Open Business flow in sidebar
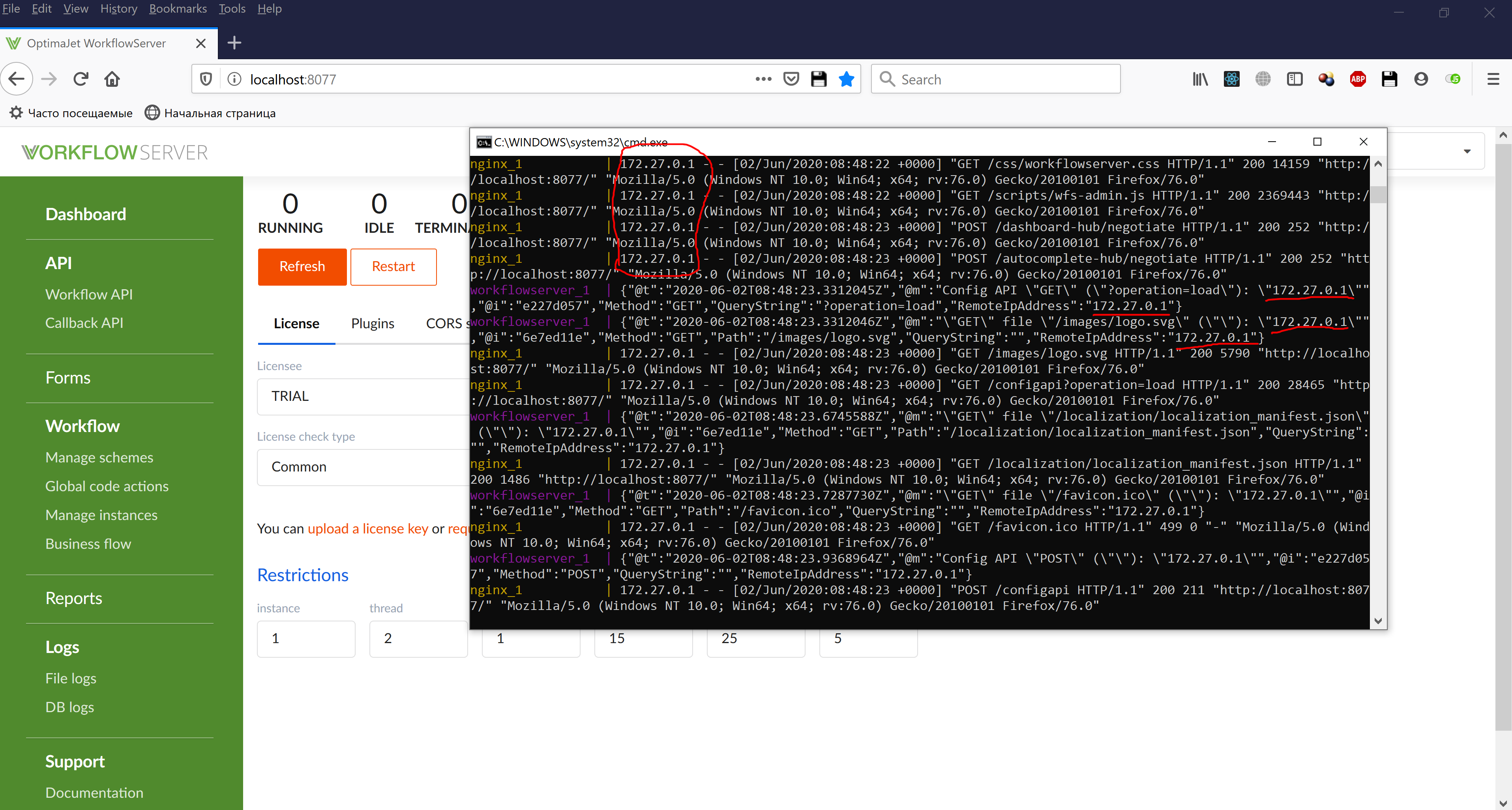 coord(88,544)
